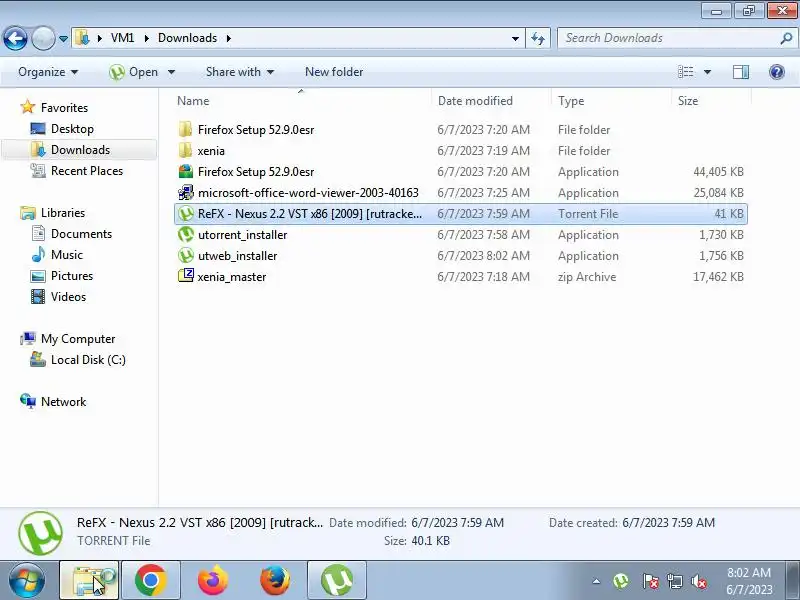Select the utweb_installer file
Viewport: 800px width, 600px height.
pyautogui.click(x=460, y=256)
